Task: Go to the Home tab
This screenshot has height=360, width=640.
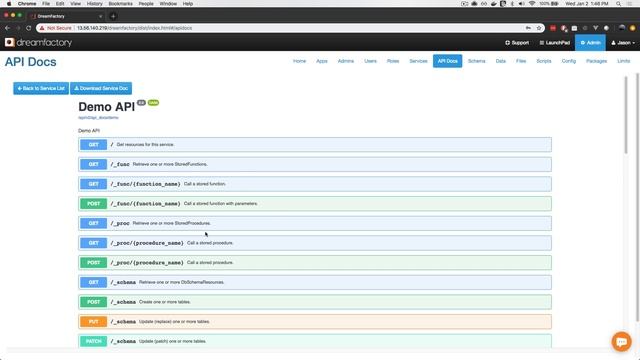Action: (299, 61)
